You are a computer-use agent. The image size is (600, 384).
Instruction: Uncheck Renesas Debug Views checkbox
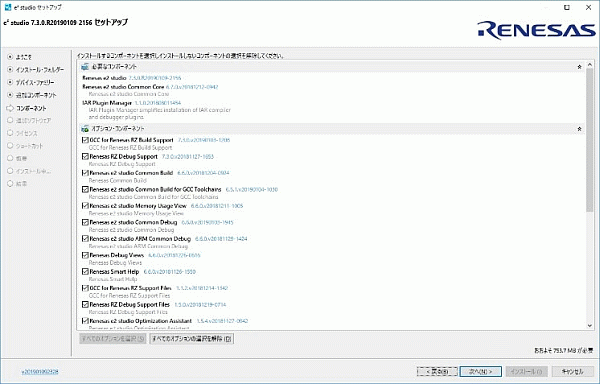(x=85, y=255)
